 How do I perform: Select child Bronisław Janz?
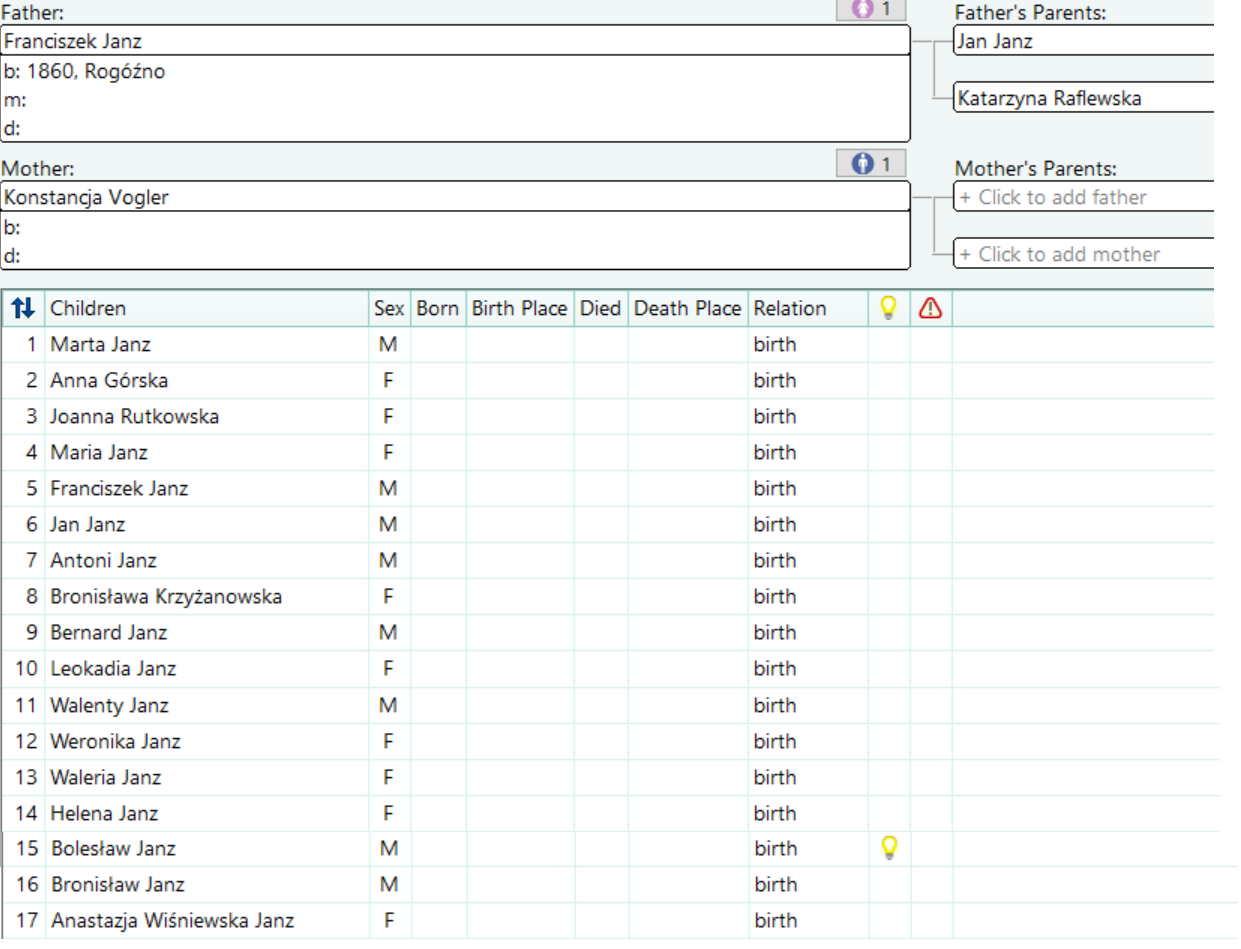click(117, 884)
